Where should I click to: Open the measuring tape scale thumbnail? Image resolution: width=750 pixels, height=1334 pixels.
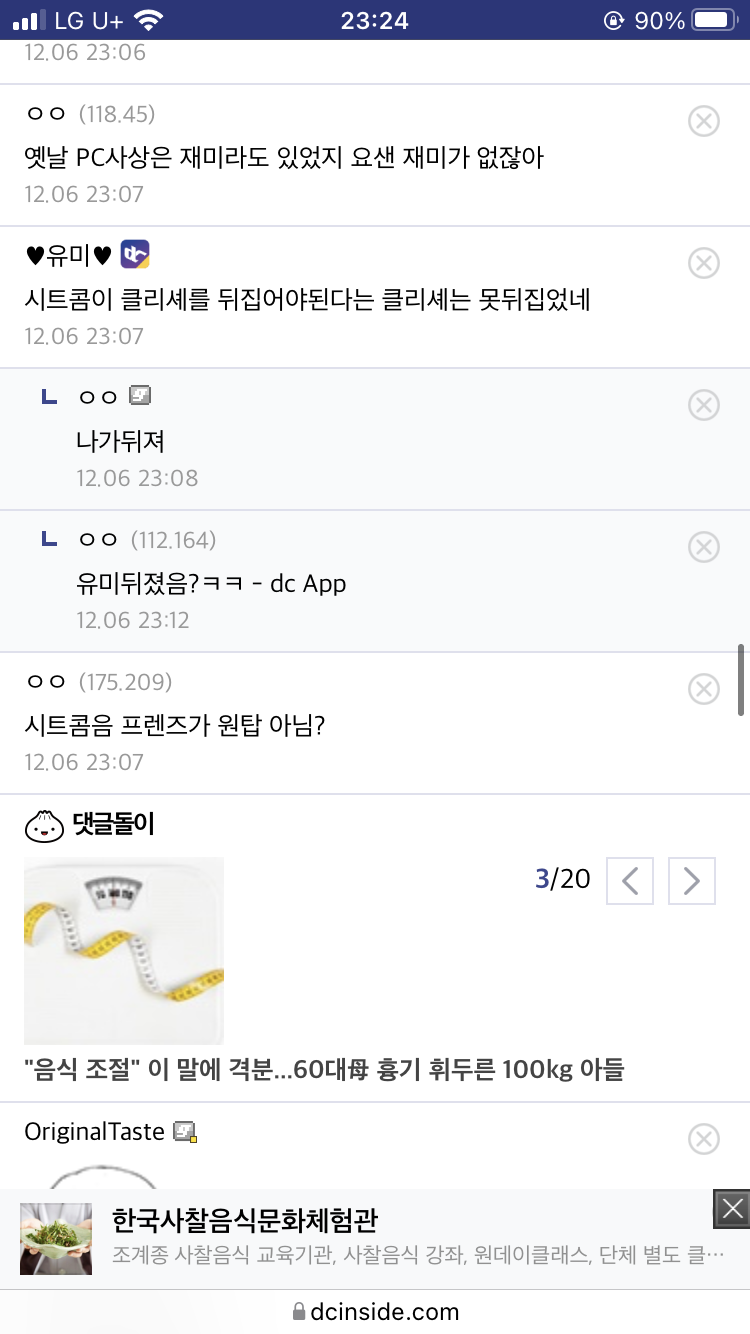point(124,950)
